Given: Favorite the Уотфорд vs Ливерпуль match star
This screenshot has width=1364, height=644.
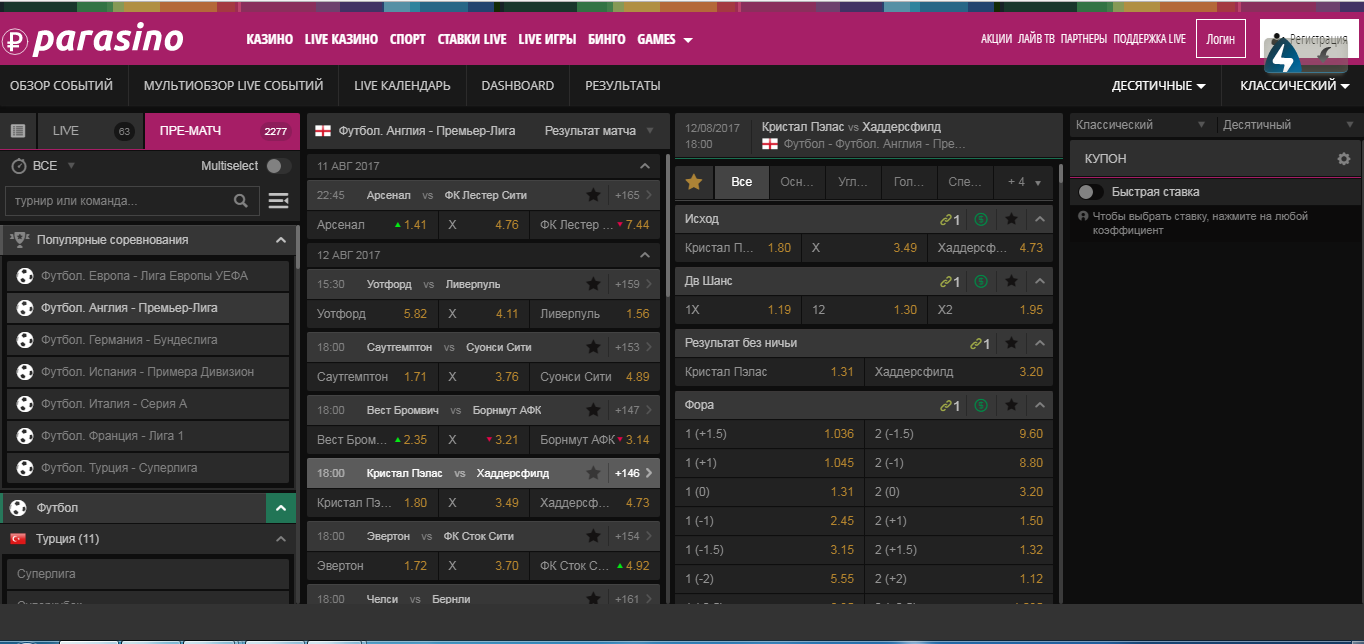Looking at the screenshot, I should [593, 284].
